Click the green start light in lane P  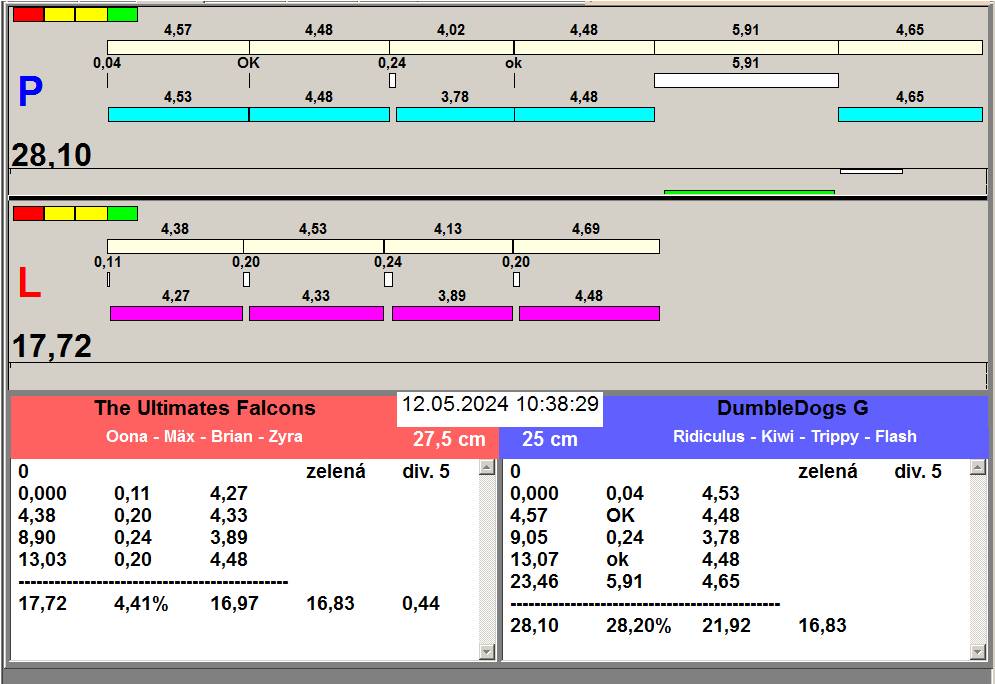click(x=122, y=14)
